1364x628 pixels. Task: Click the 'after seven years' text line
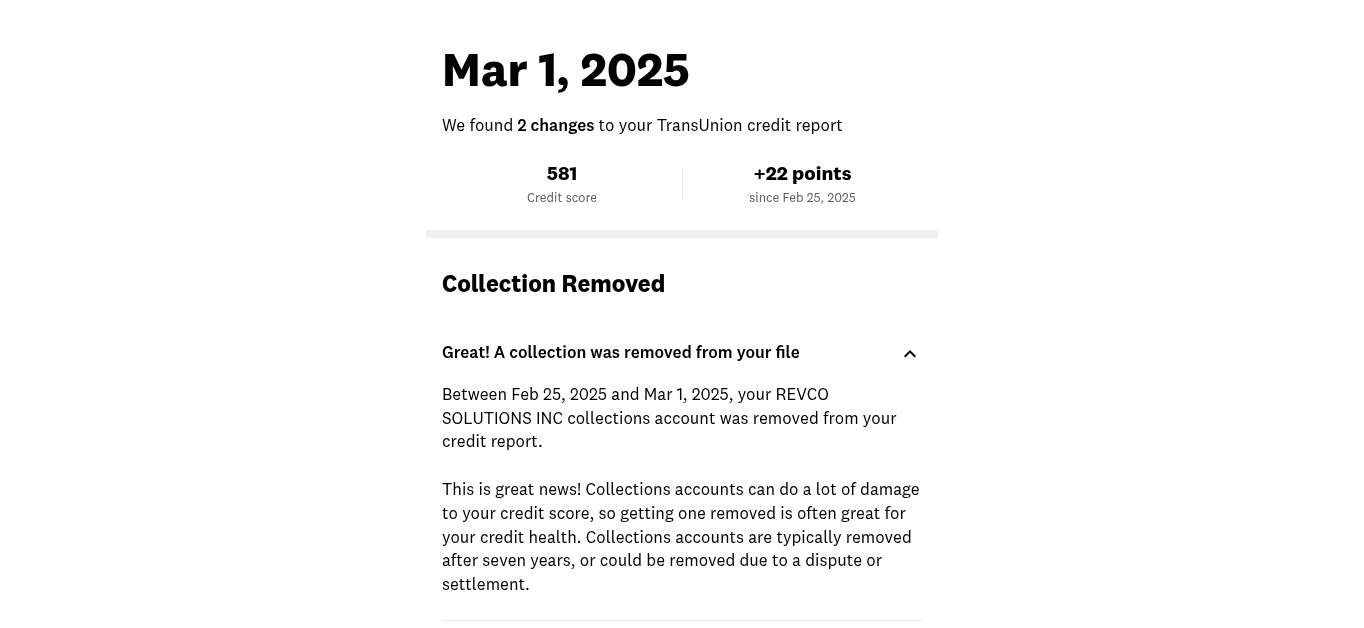[662, 560]
